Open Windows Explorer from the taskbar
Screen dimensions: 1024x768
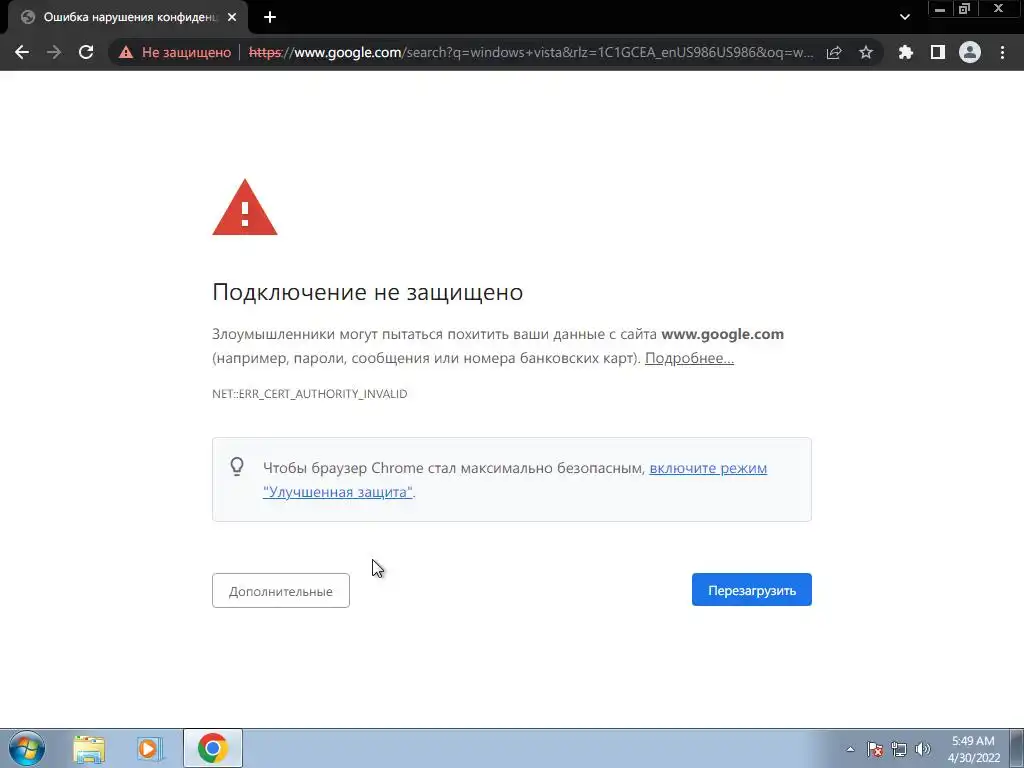click(x=89, y=748)
